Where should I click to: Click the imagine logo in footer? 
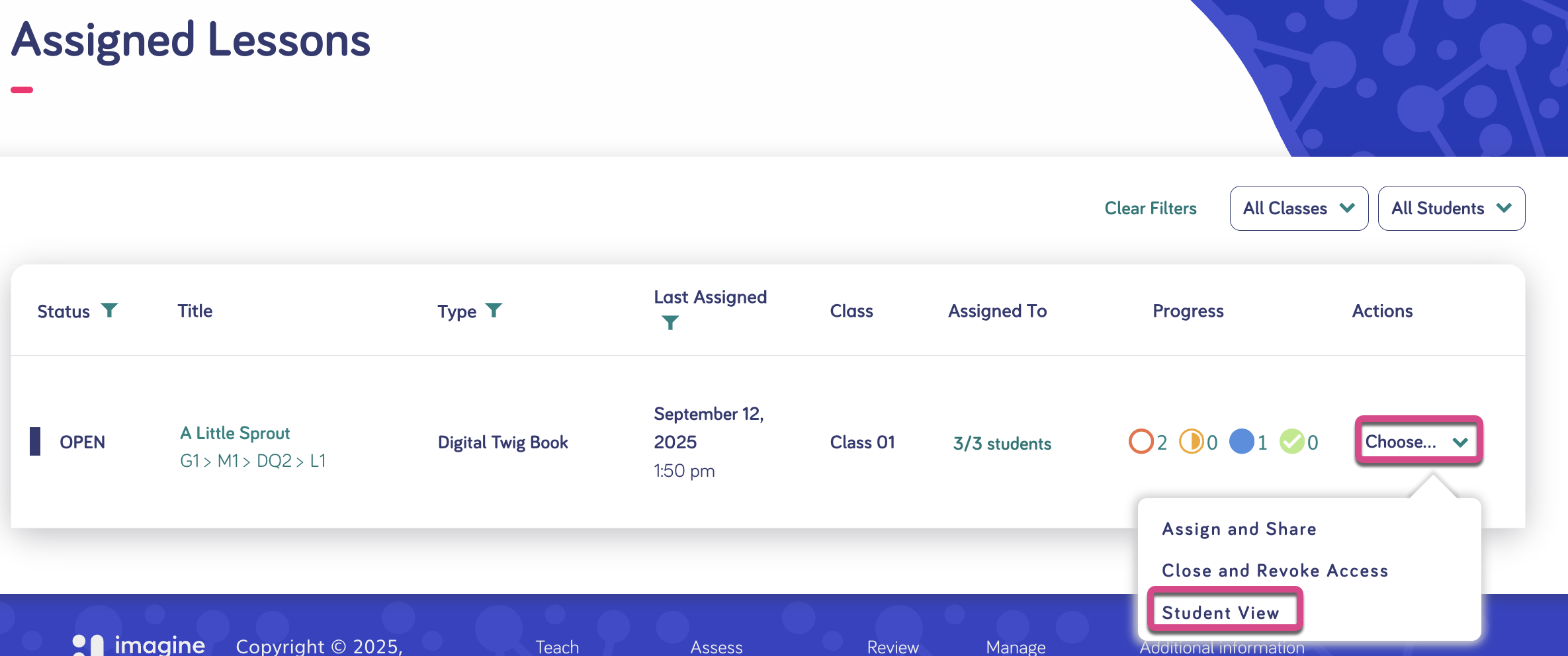pyautogui.click(x=139, y=645)
